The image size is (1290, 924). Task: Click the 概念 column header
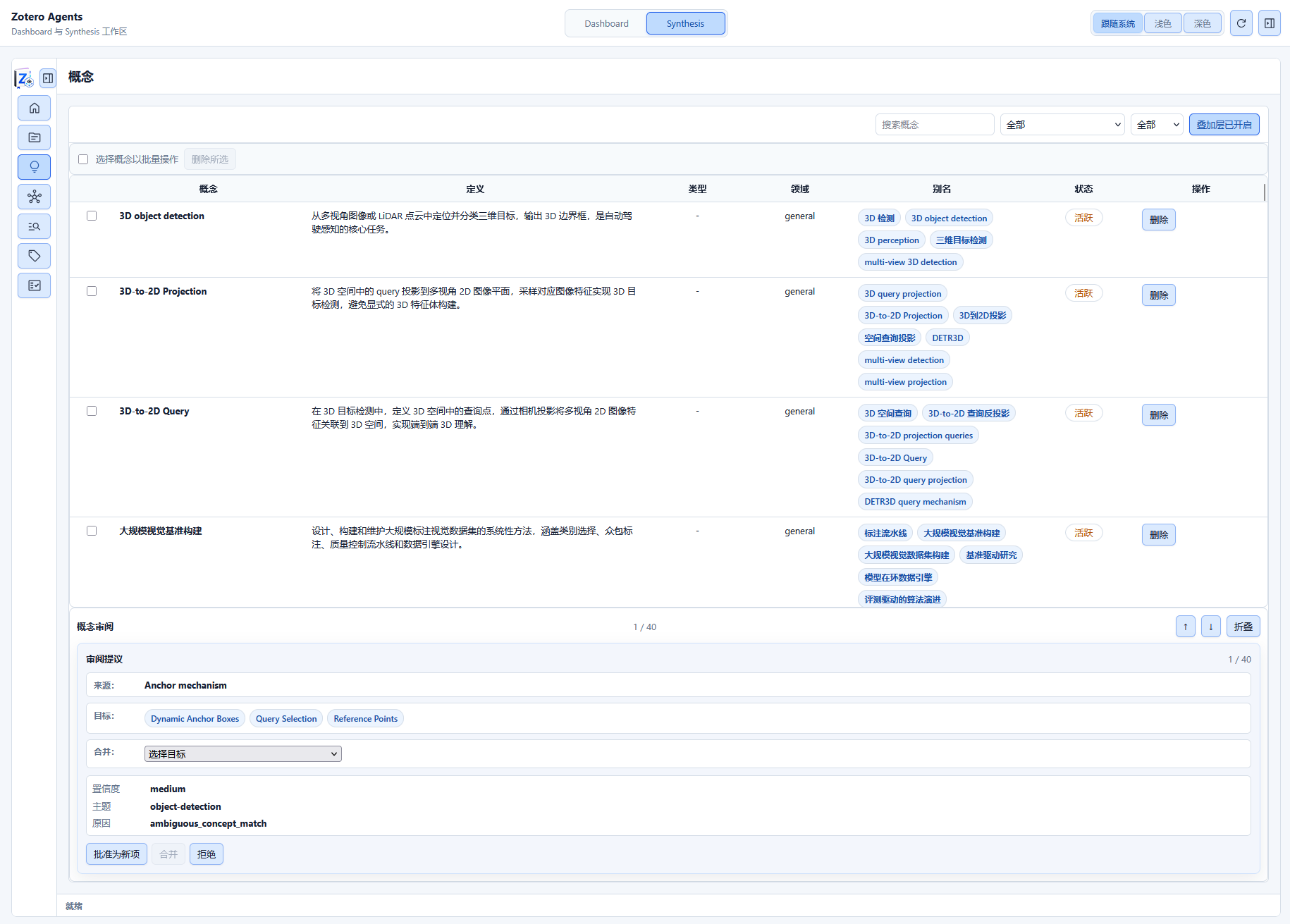tap(209, 189)
